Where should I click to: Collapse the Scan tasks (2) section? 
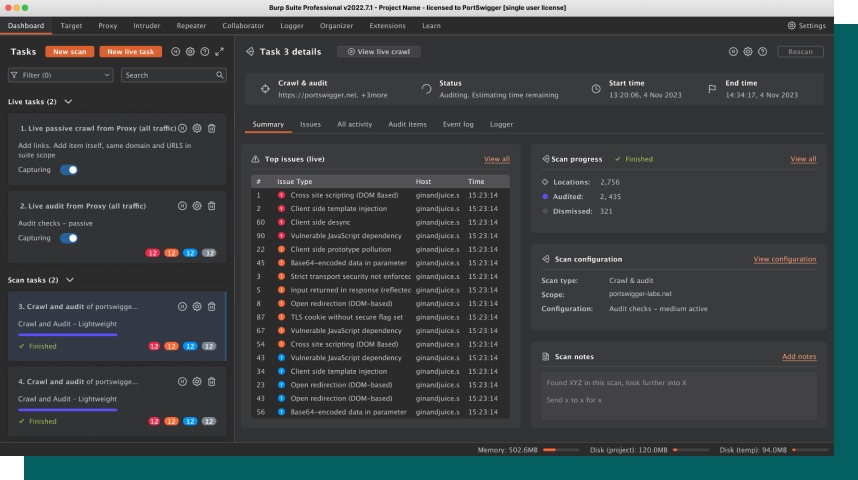coord(68,280)
